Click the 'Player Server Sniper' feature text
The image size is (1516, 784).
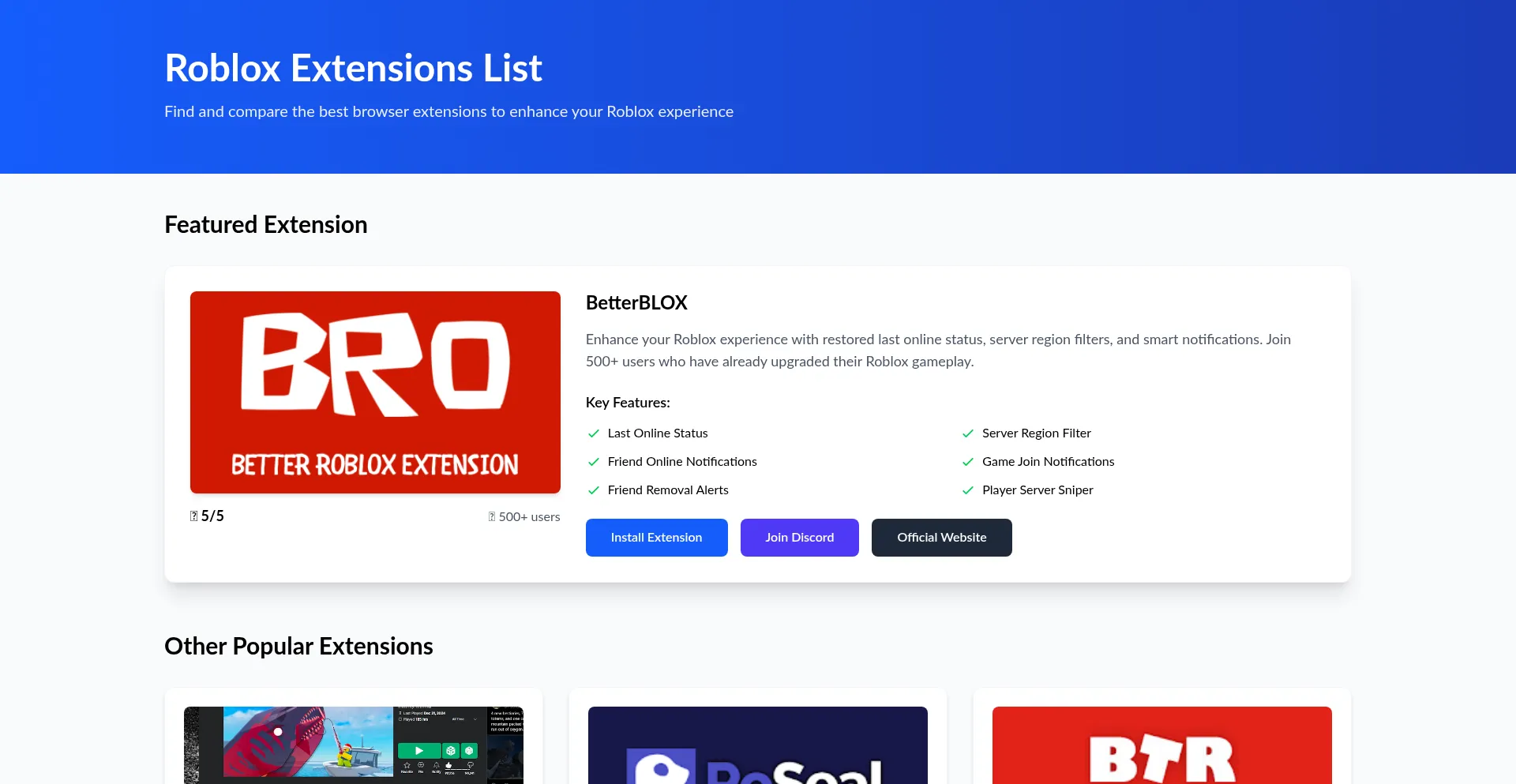pyautogui.click(x=1038, y=490)
